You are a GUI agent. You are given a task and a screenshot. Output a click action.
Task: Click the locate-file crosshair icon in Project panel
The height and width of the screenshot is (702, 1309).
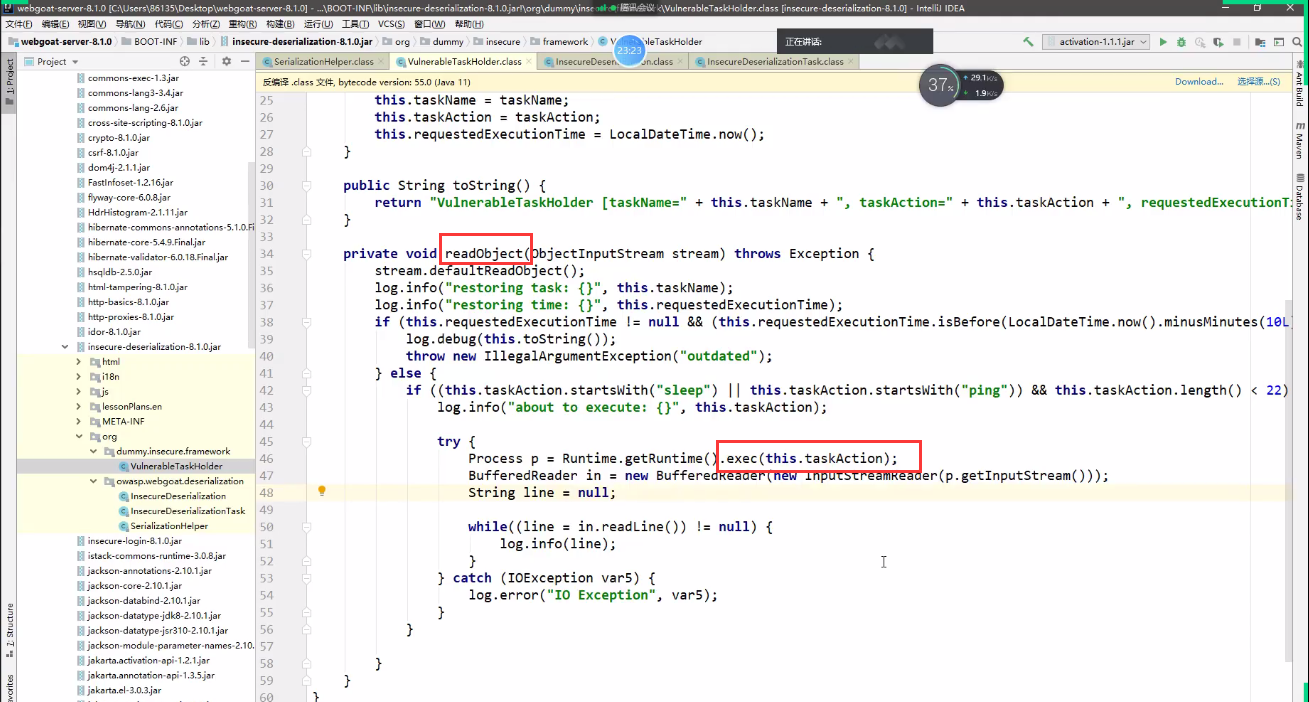tap(187, 61)
